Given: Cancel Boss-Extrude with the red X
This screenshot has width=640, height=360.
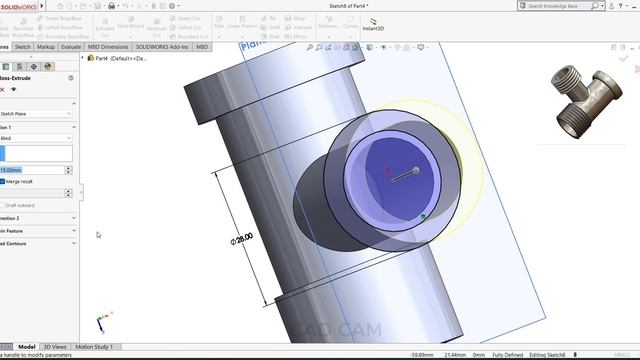Looking at the screenshot, I should pyautogui.click(x=2, y=89).
